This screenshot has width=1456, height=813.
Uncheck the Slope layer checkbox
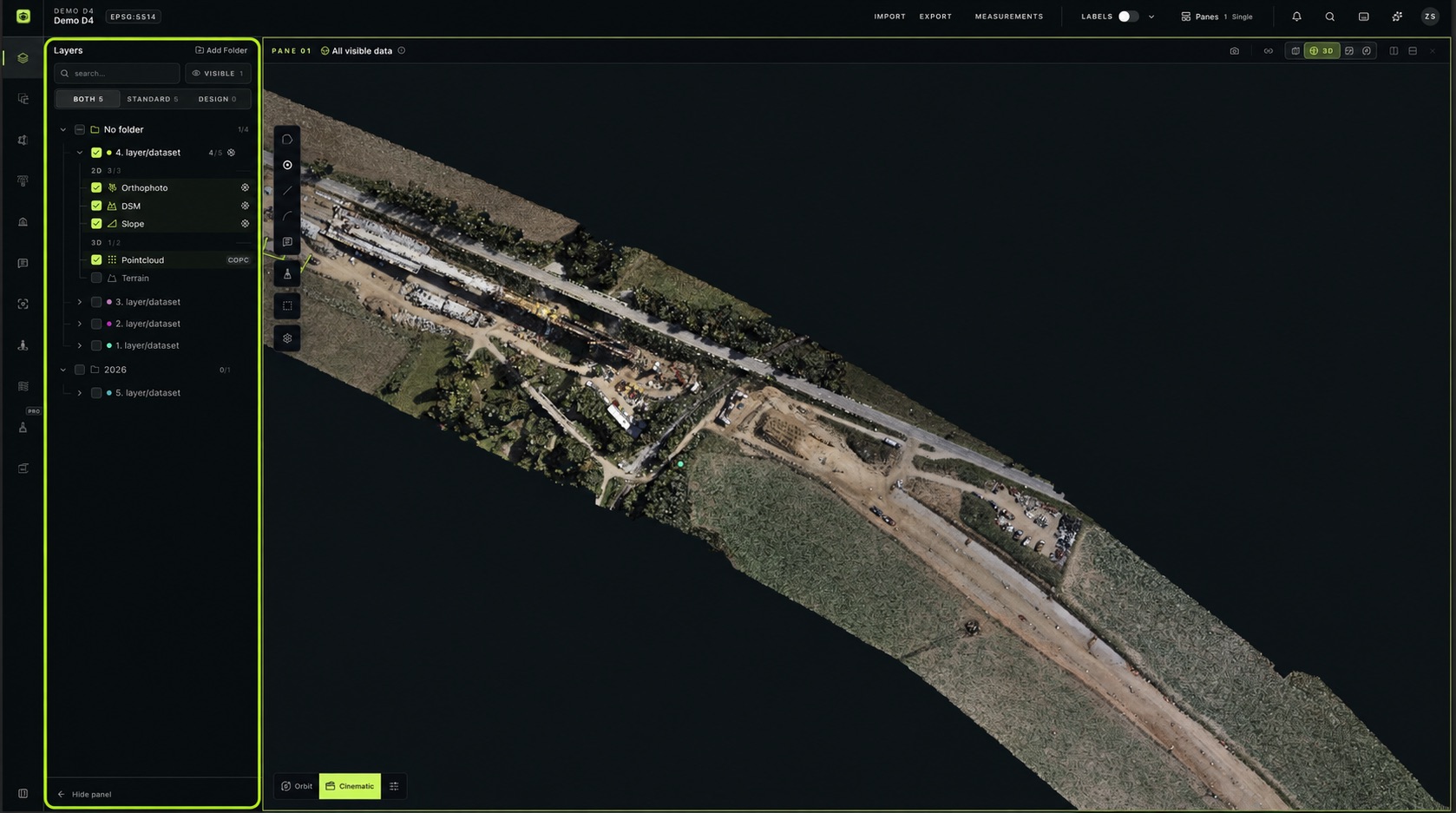click(96, 224)
